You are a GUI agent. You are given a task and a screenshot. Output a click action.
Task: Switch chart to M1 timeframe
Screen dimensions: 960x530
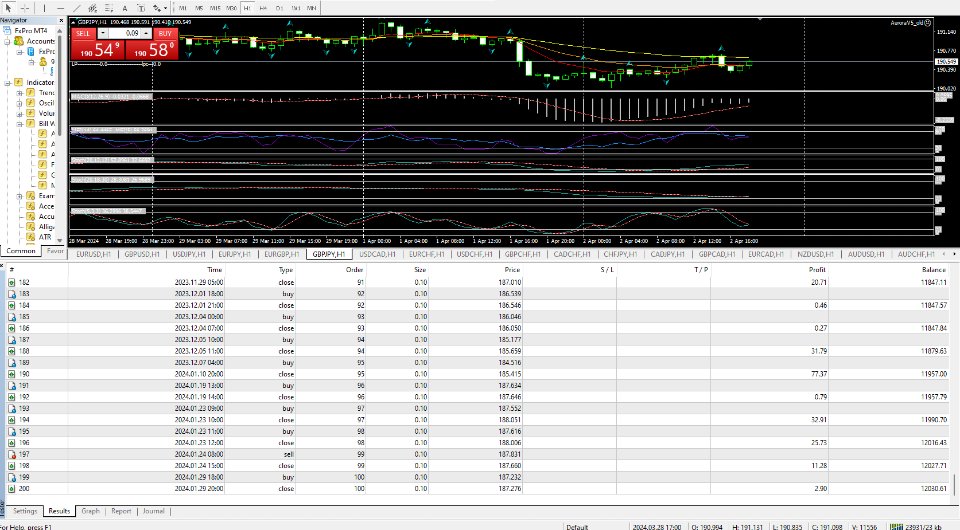click(x=182, y=8)
